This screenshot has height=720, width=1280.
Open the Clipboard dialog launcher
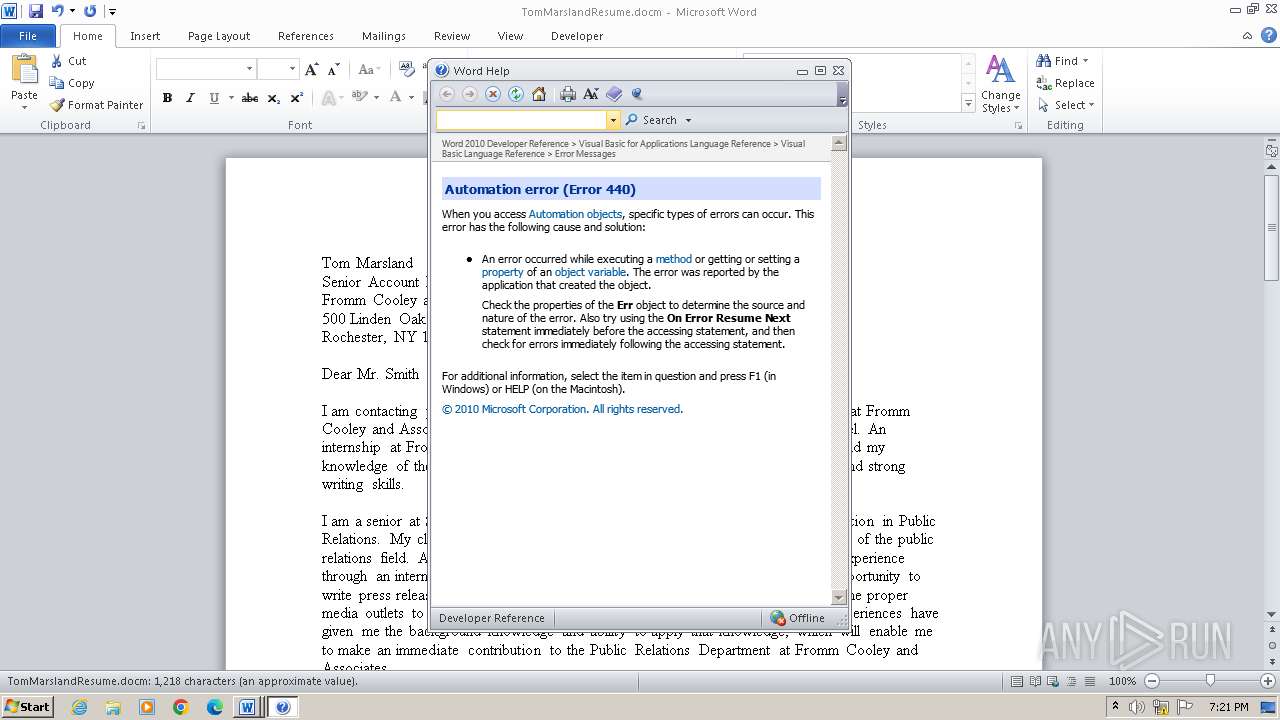pyautogui.click(x=141, y=126)
